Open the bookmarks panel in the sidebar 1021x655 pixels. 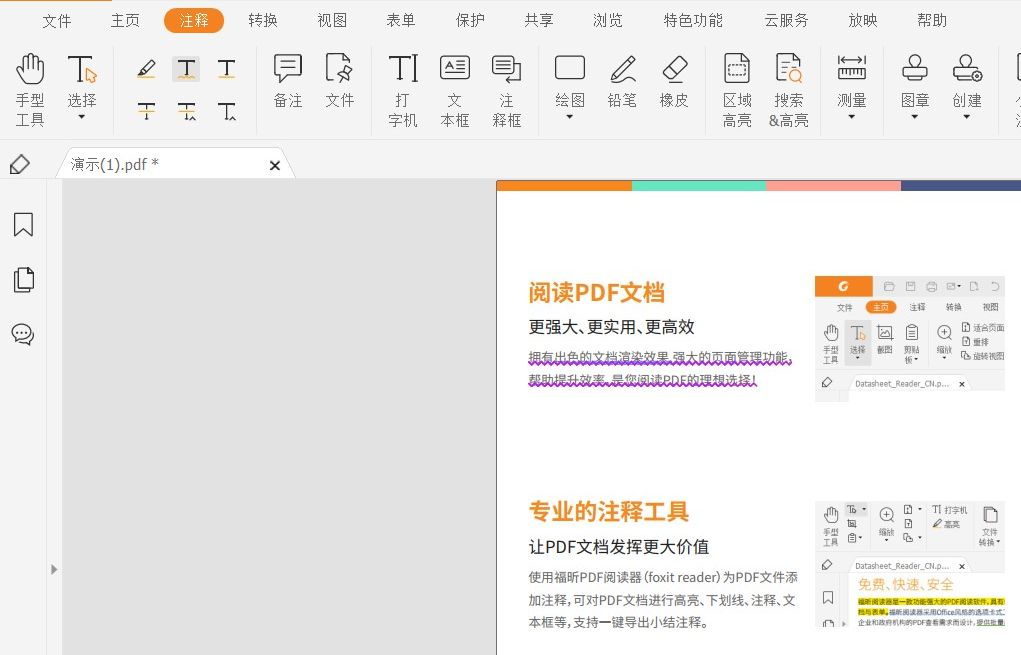[22, 225]
